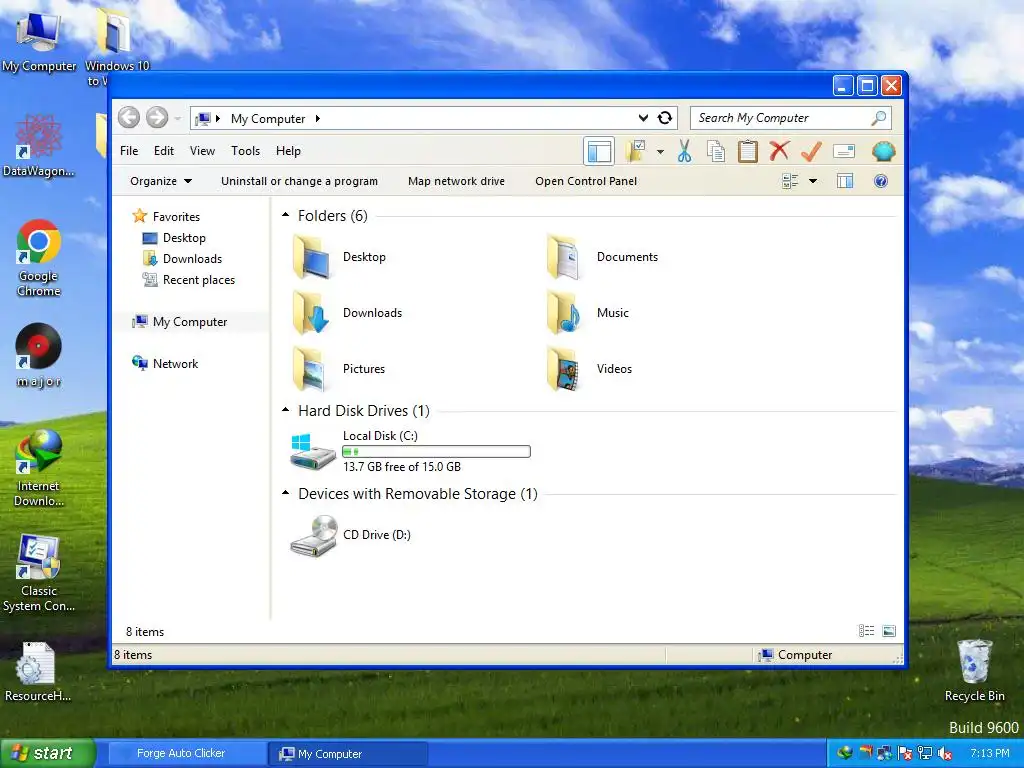Open the folder options dropdown arrow
The height and width of the screenshot is (768, 1024).
click(x=660, y=152)
